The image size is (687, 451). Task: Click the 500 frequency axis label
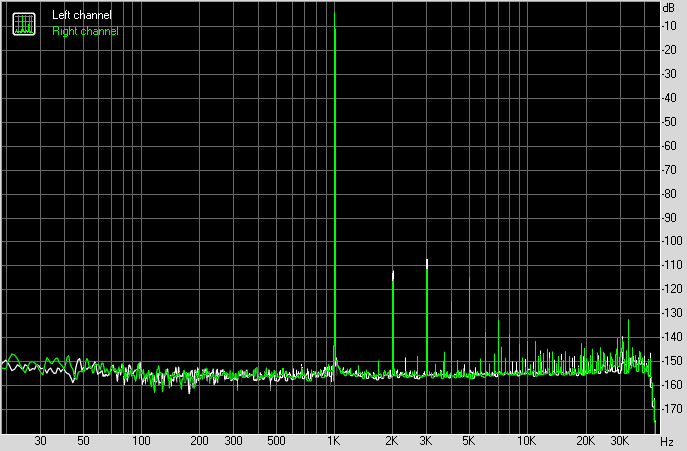pyautogui.click(x=276, y=440)
